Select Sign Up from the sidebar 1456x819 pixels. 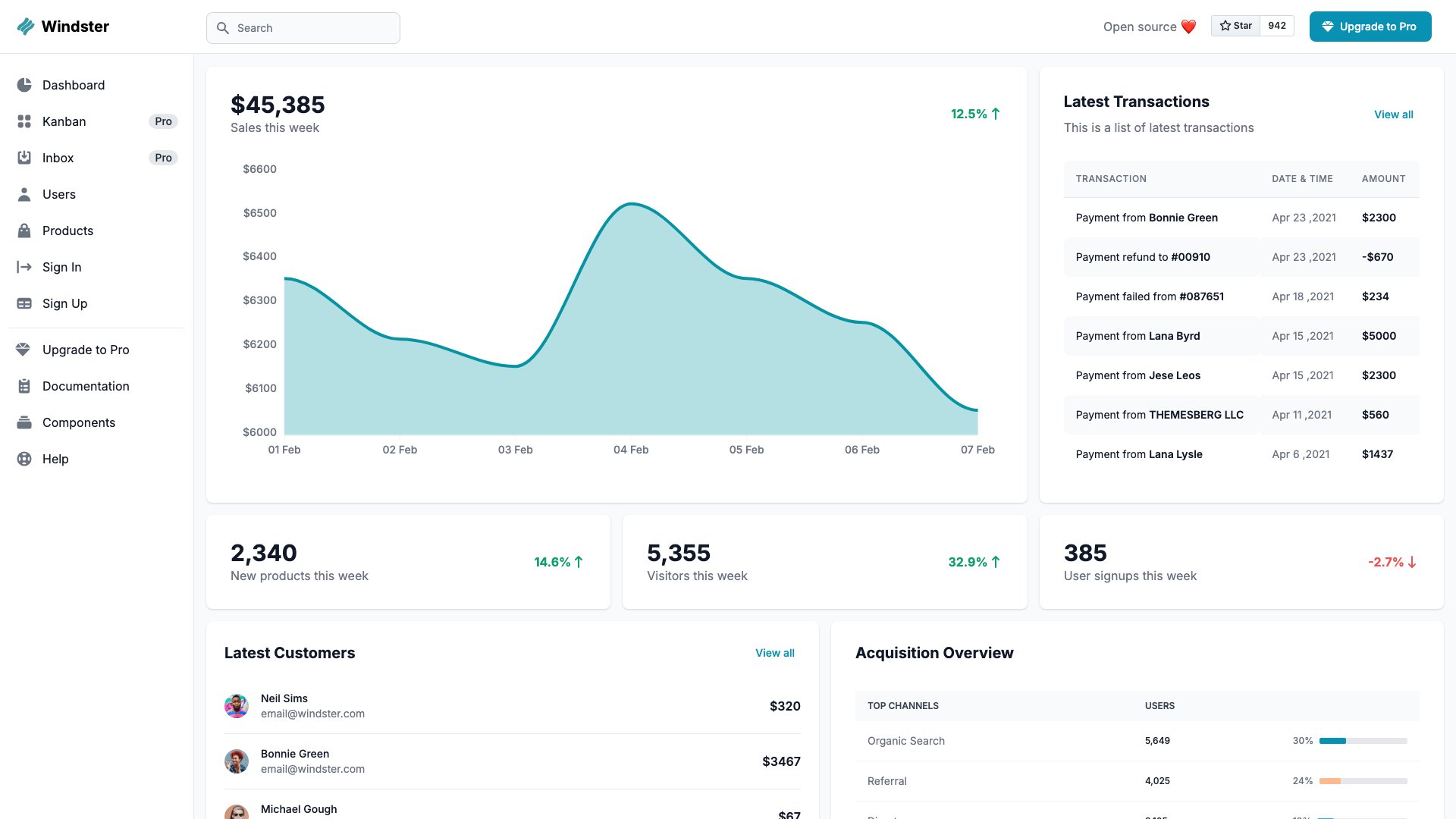pos(64,303)
